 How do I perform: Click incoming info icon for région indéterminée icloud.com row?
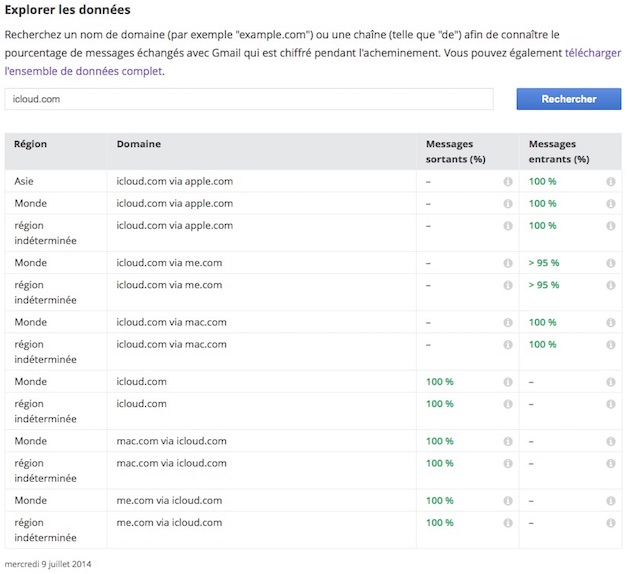pyautogui.click(x=611, y=404)
